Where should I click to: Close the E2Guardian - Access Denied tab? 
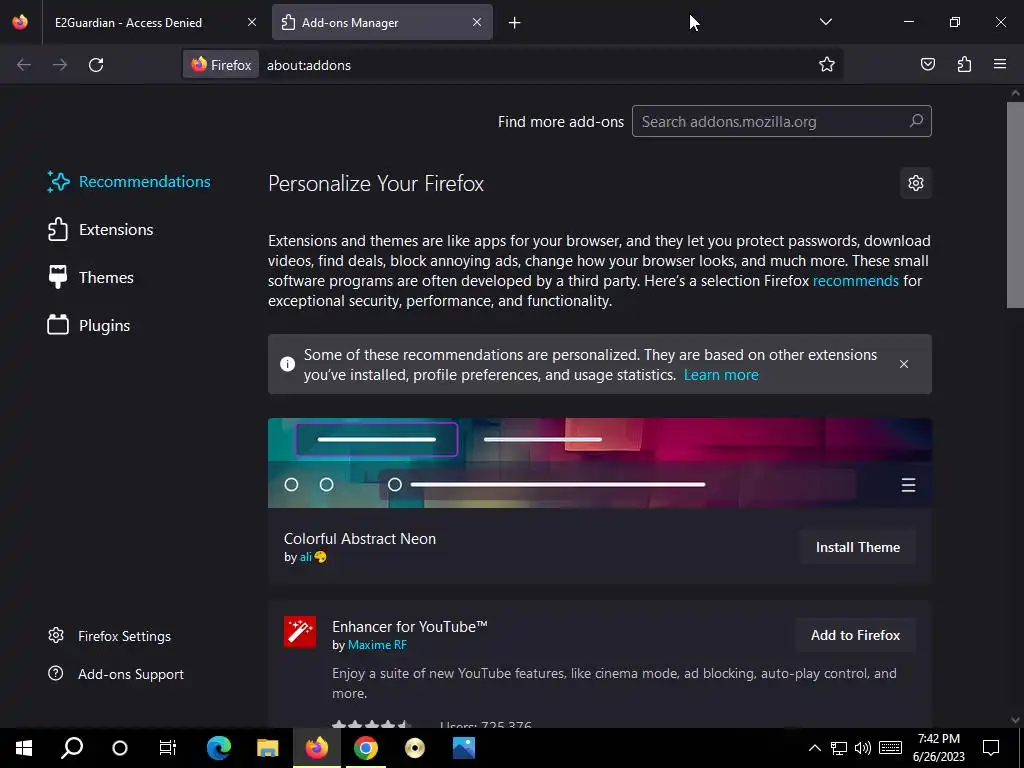pos(251,22)
